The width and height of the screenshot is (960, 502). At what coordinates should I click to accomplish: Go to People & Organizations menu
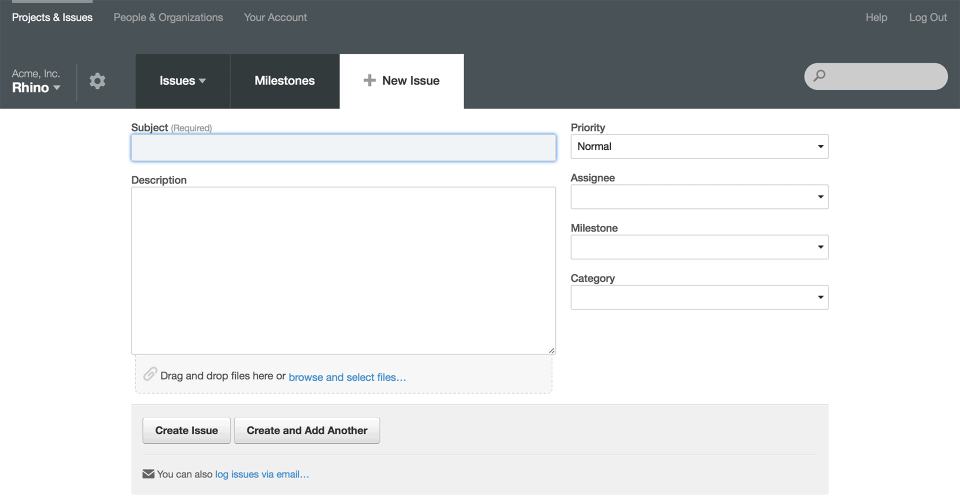[x=168, y=17]
